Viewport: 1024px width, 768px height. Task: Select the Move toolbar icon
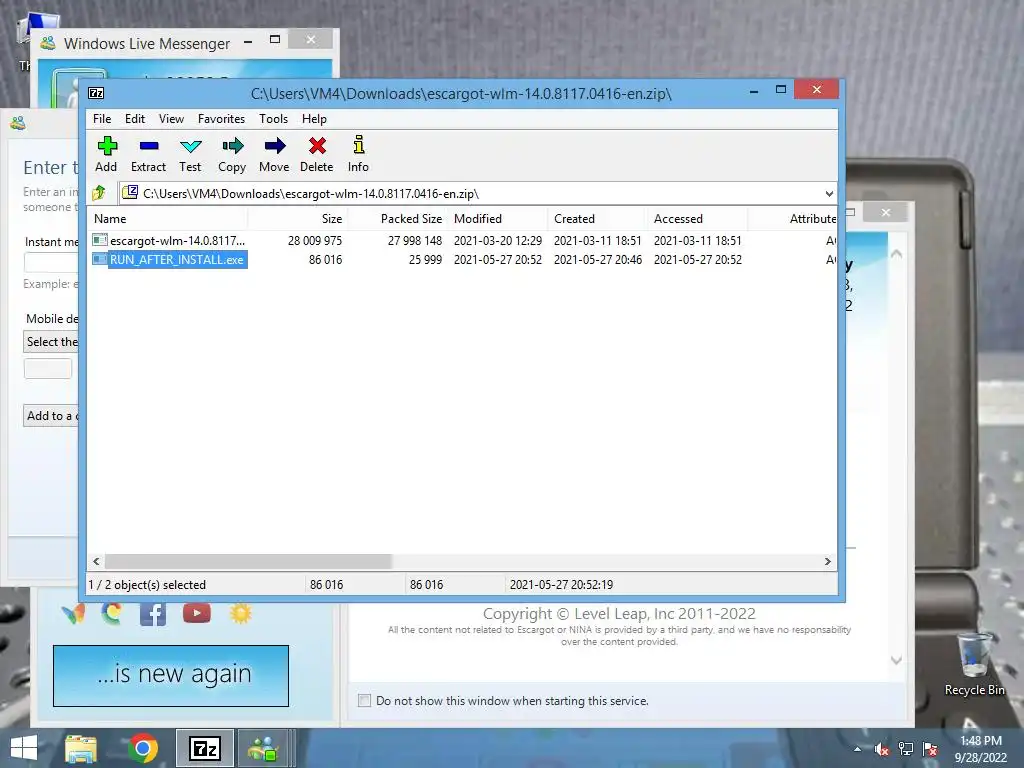[x=275, y=146]
